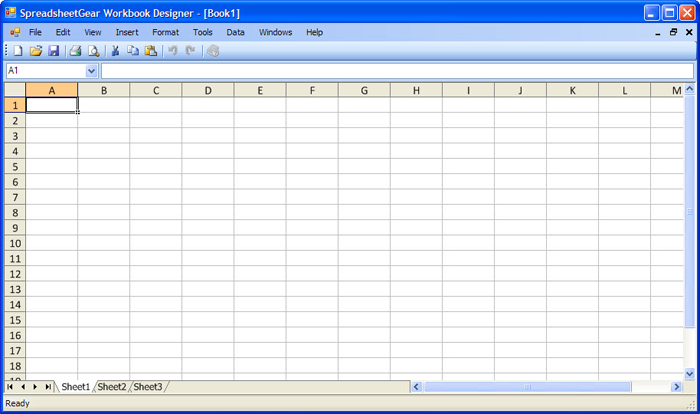Copy the selection with the toolbar copy icon
700x414 pixels.
click(133, 51)
